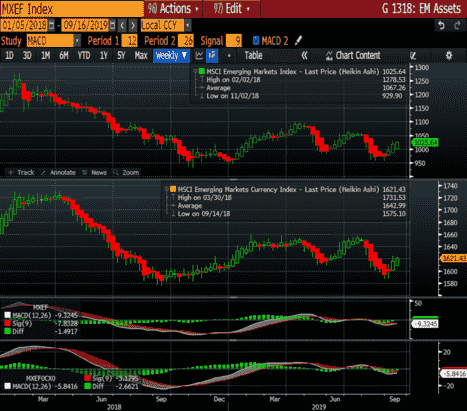The image size is (467, 411).
Task: Switch to Table view
Action: click(253, 55)
